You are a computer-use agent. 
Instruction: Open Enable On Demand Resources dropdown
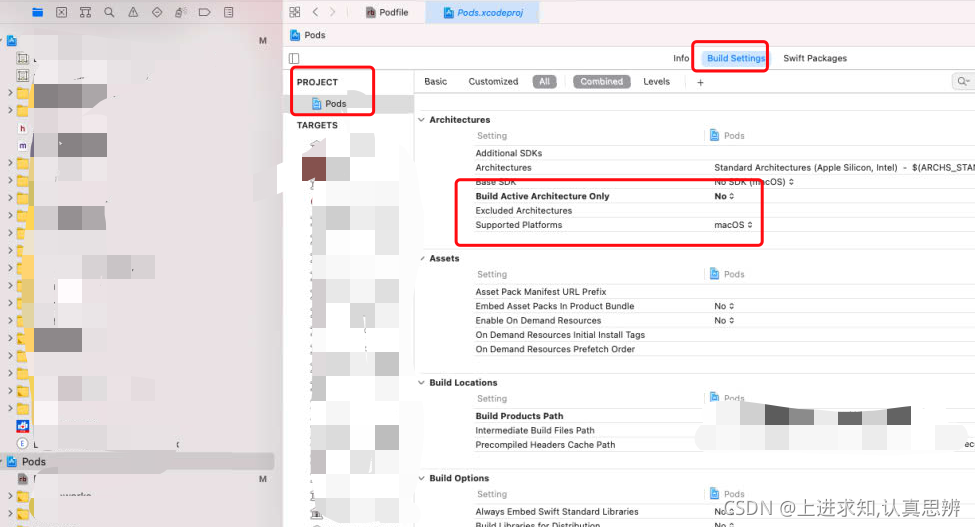point(724,320)
